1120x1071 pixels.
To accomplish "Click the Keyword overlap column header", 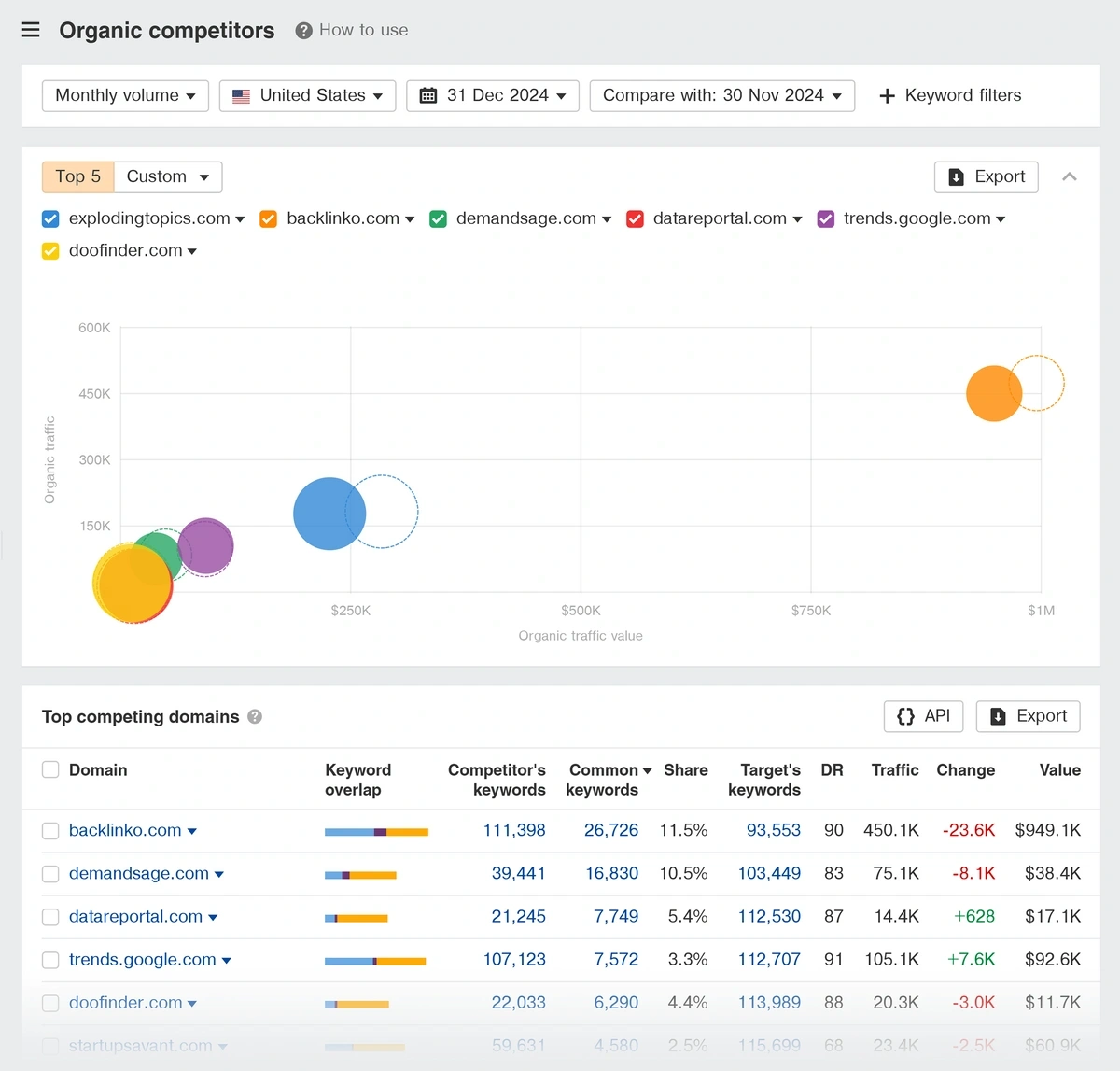I will coord(357,780).
